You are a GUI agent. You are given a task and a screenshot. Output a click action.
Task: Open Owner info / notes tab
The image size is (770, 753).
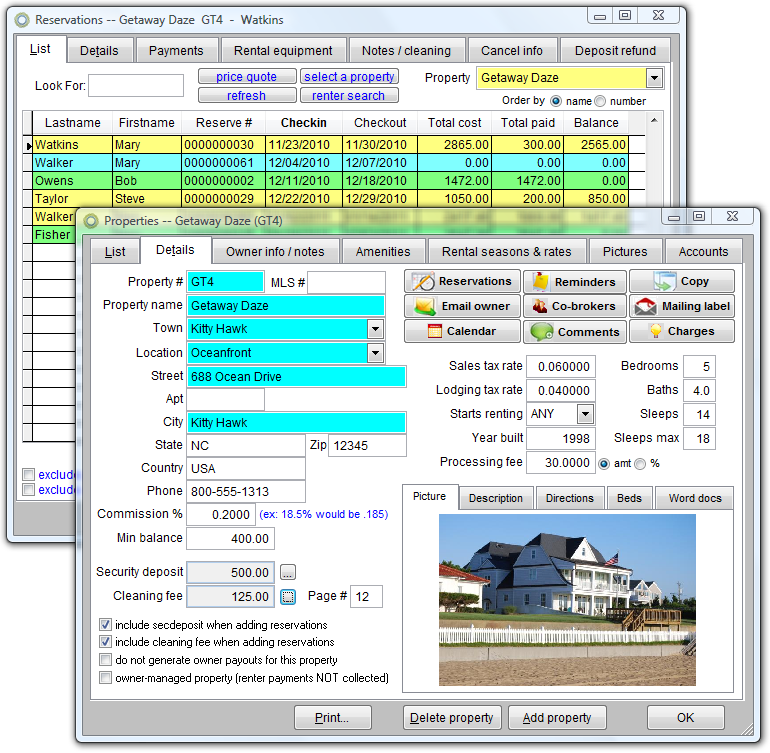[x=275, y=251]
